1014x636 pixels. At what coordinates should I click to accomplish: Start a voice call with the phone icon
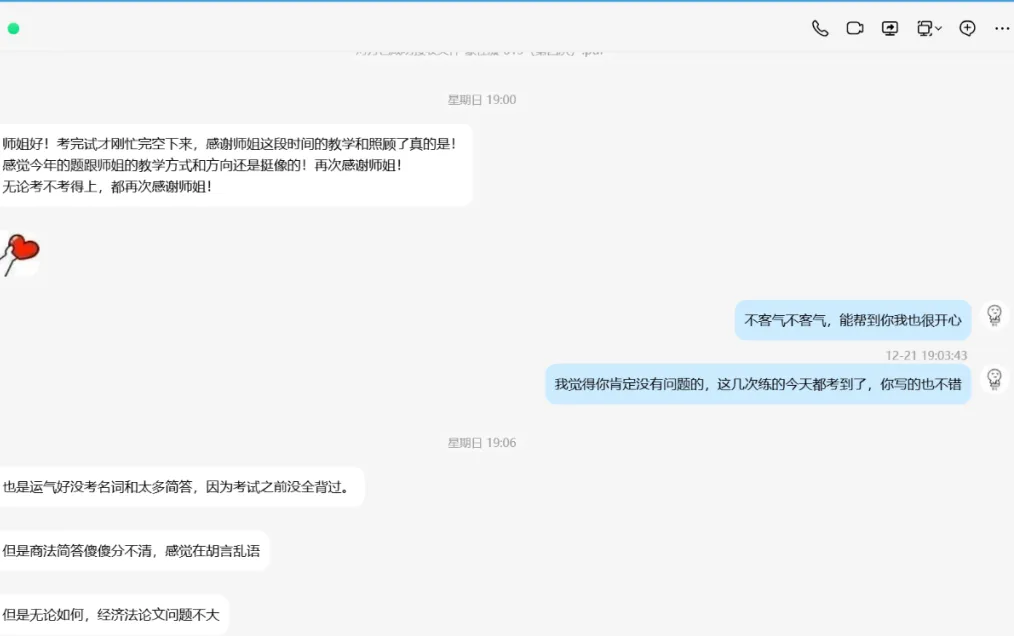820,28
